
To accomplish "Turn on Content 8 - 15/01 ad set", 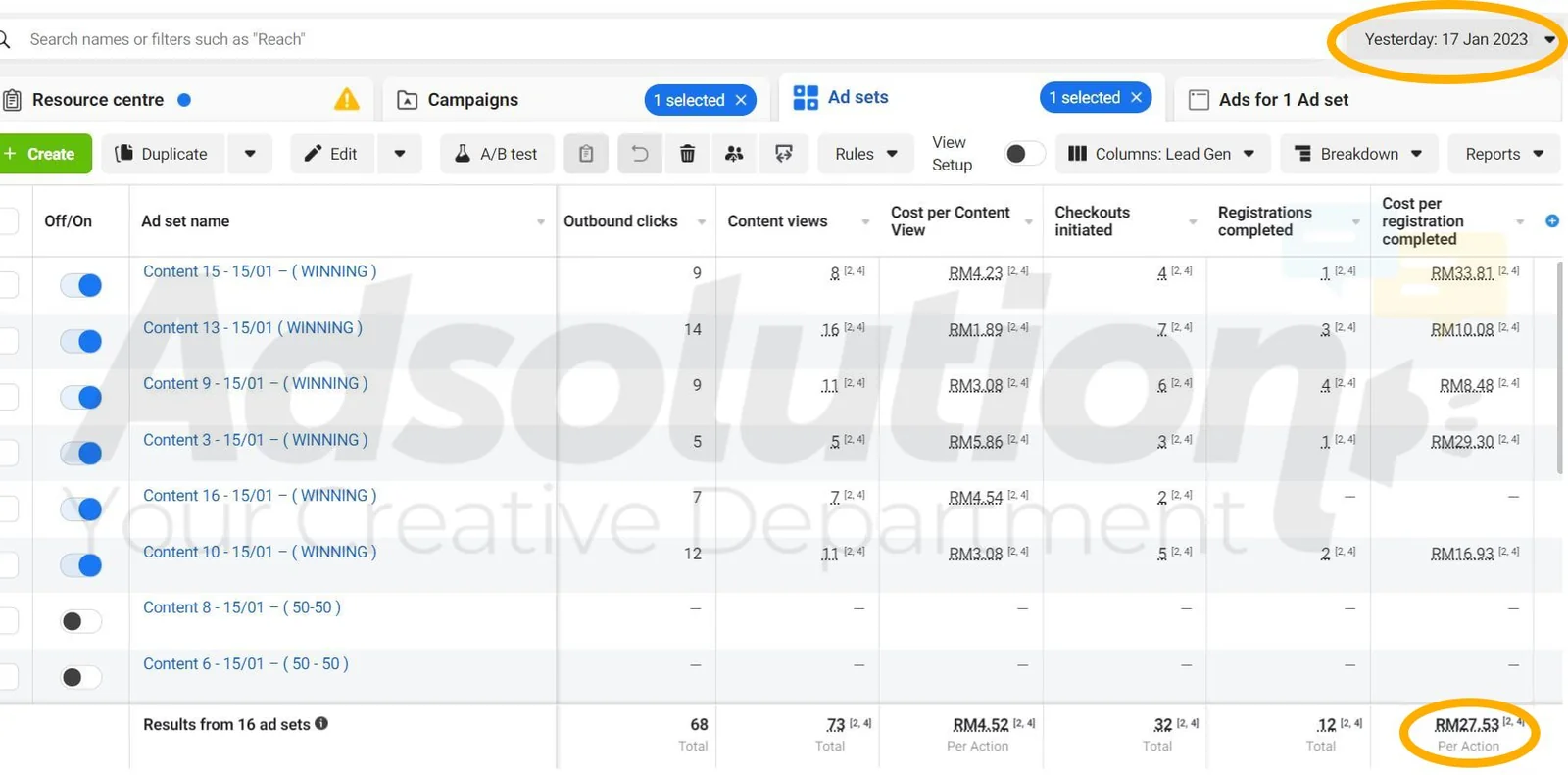I will pos(81,621).
